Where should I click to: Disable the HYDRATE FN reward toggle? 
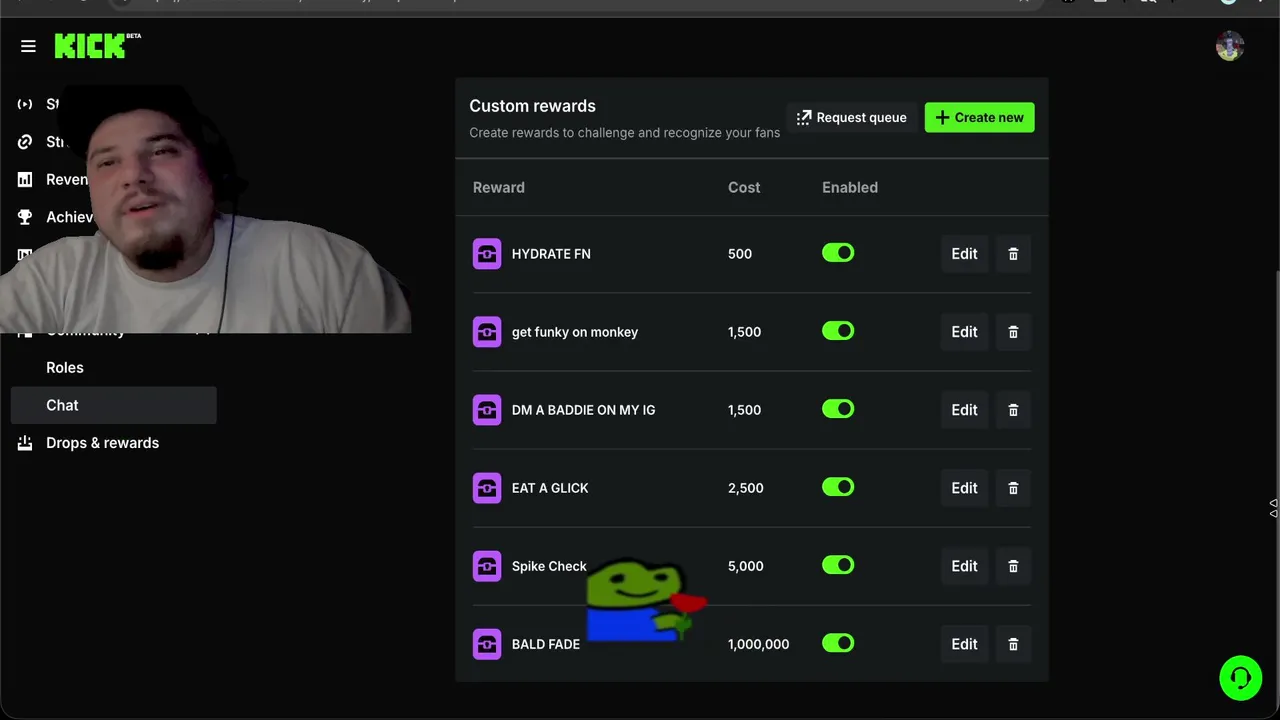point(838,253)
